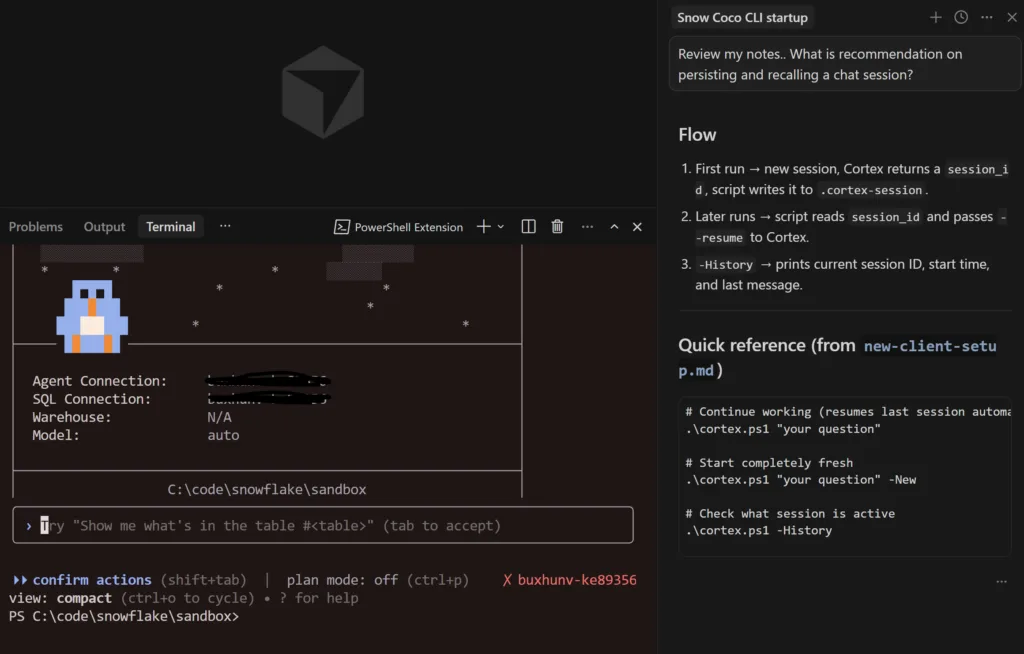Maximize the panel with upward chevron

click(x=614, y=227)
